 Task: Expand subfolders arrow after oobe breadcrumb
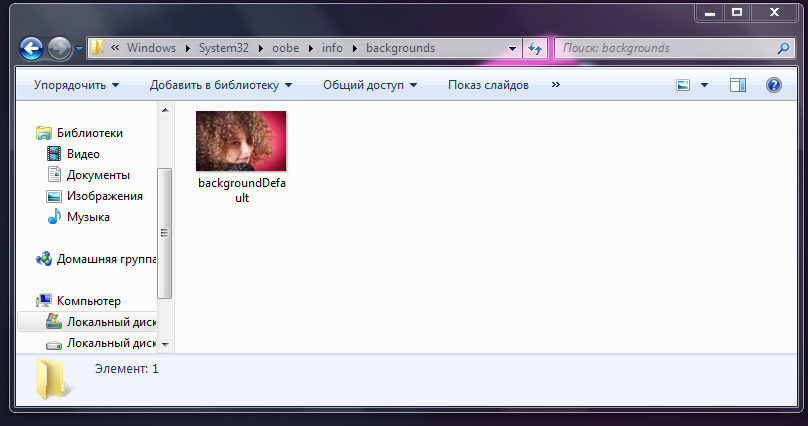coord(311,48)
